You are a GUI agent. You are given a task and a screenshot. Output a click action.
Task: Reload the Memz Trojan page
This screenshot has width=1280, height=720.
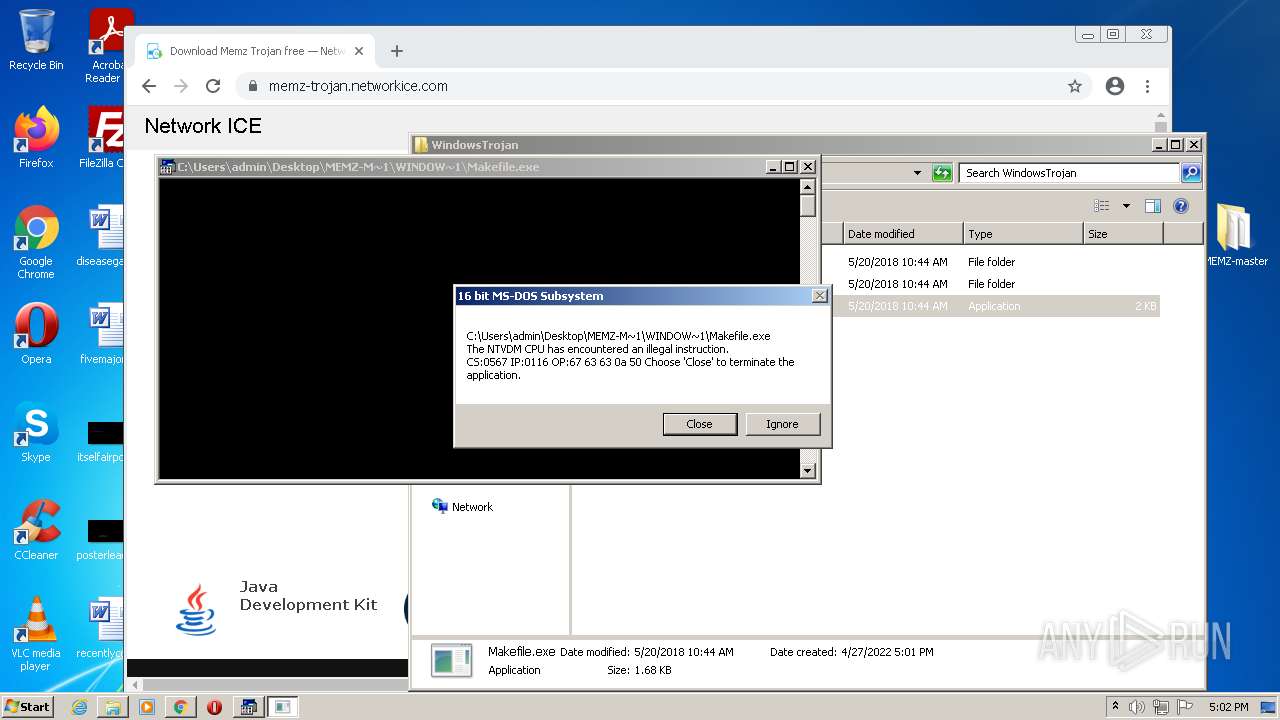pyautogui.click(x=213, y=86)
